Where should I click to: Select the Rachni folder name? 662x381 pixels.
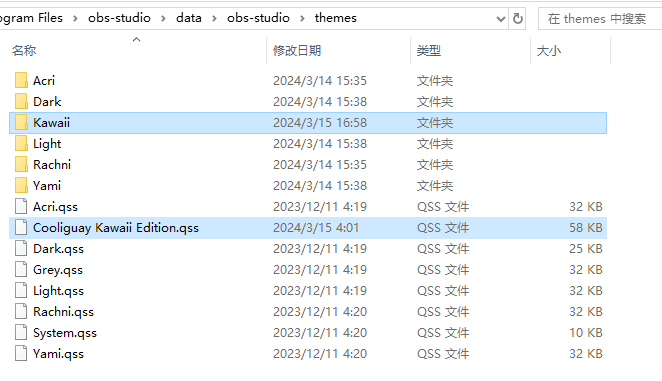pos(52,164)
